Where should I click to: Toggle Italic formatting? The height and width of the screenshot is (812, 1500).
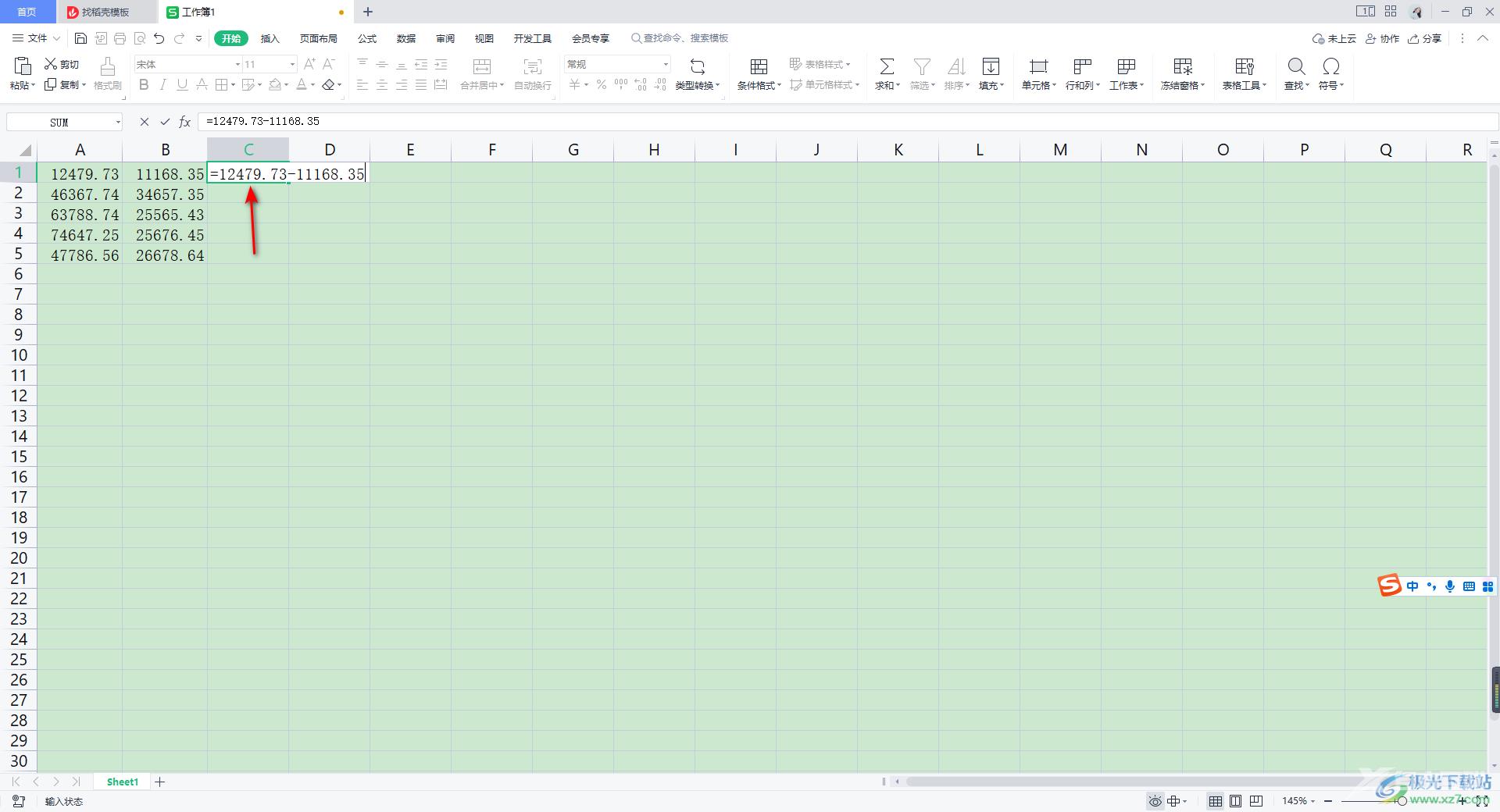tap(163, 84)
